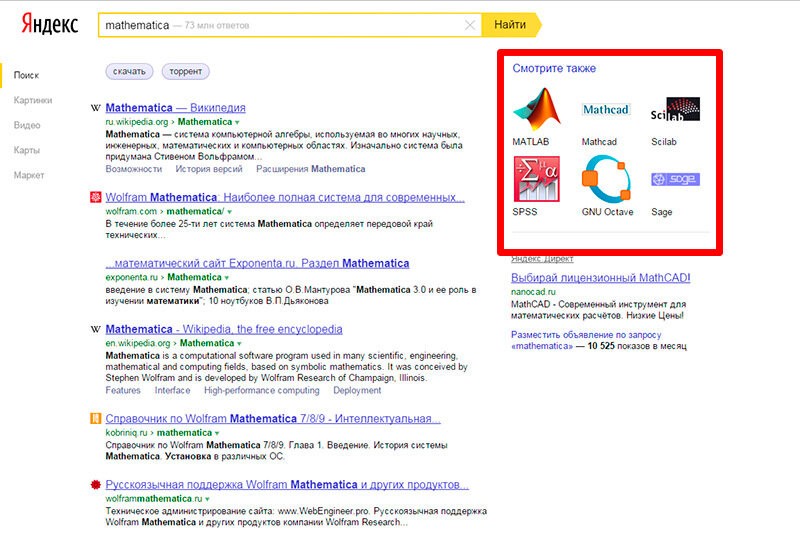
Task: Open the SPSS logo thumbnail
Action: [x=537, y=179]
